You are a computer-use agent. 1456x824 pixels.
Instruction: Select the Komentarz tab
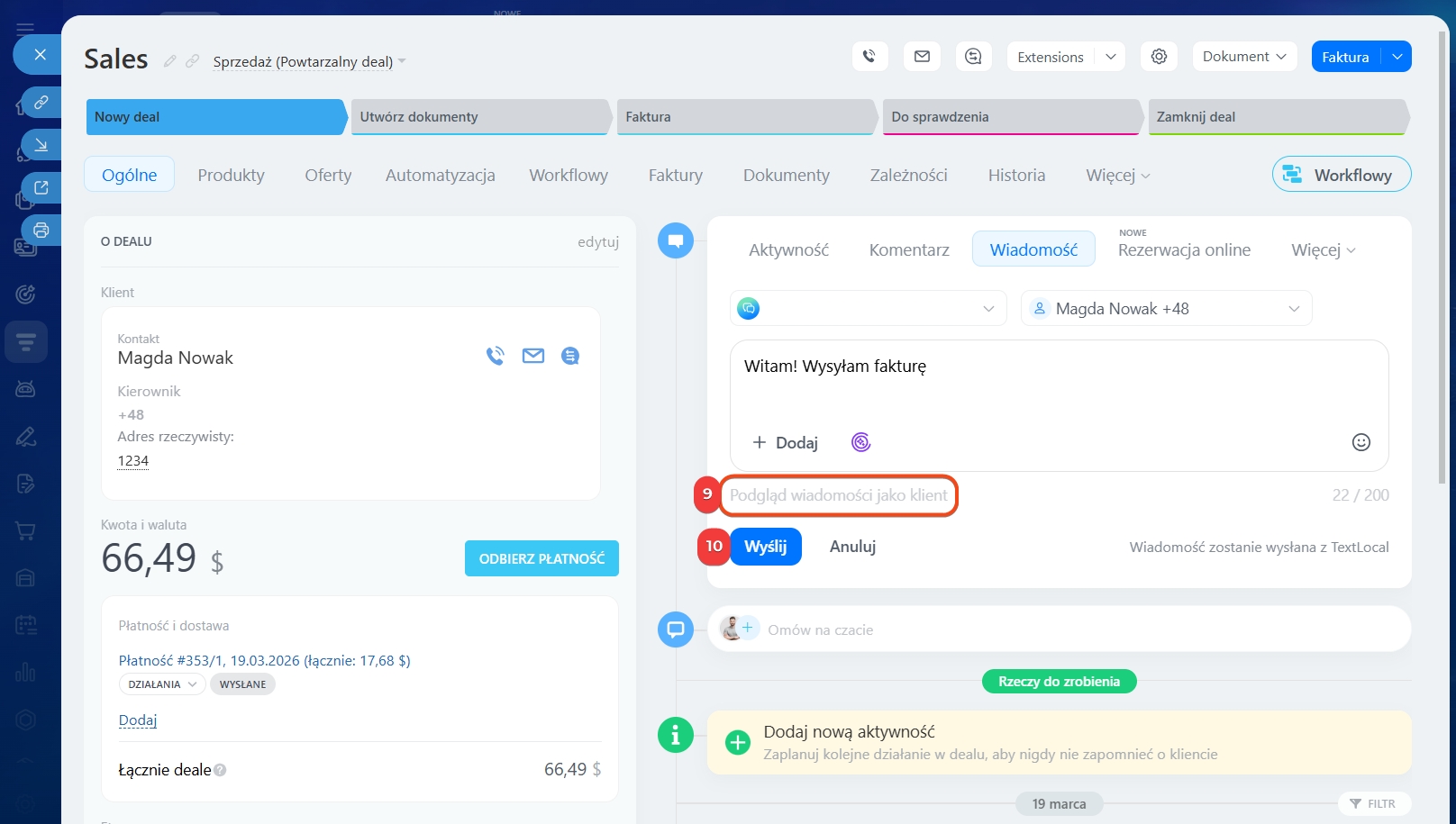coord(908,249)
